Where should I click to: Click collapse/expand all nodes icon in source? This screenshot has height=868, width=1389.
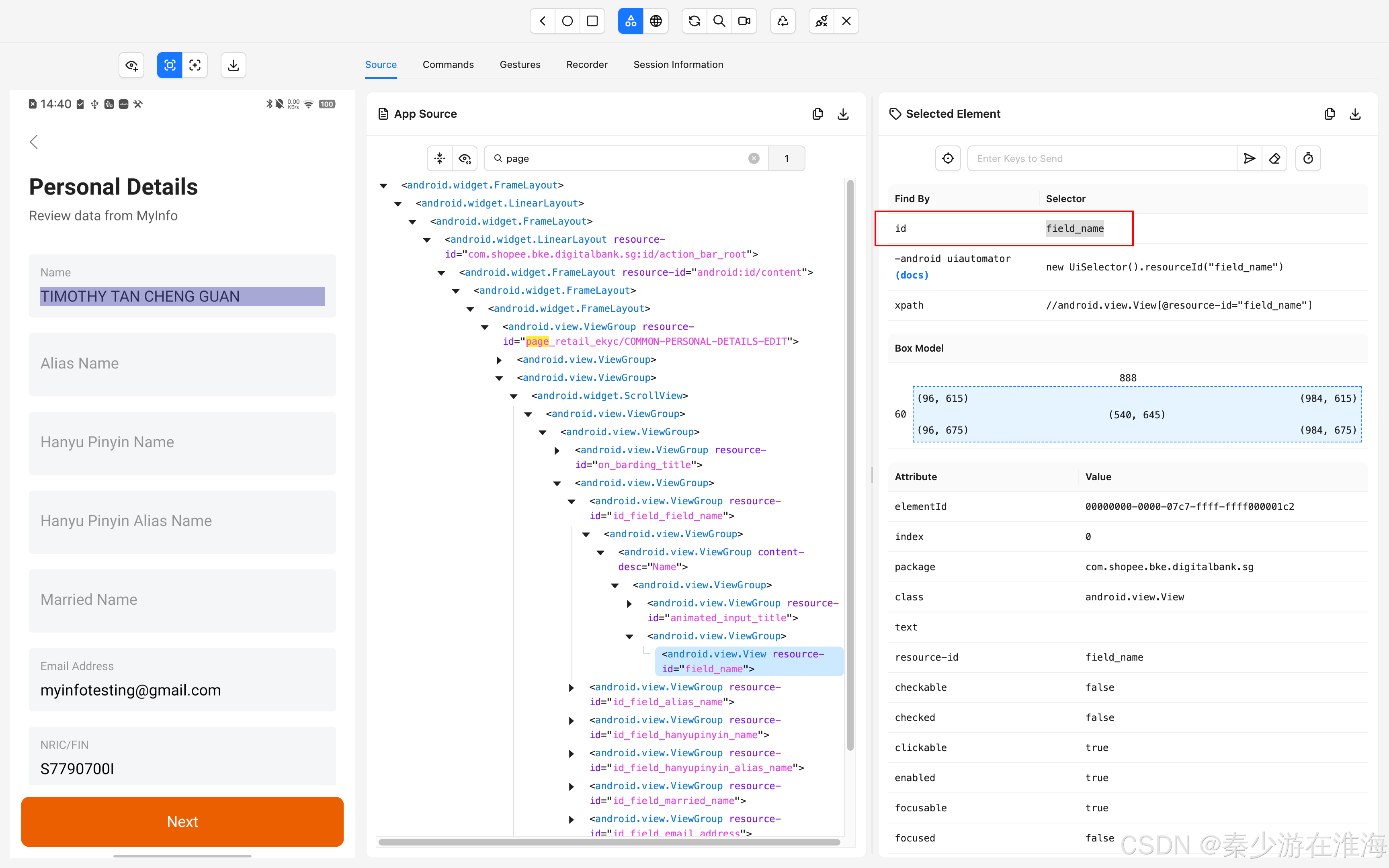440,158
